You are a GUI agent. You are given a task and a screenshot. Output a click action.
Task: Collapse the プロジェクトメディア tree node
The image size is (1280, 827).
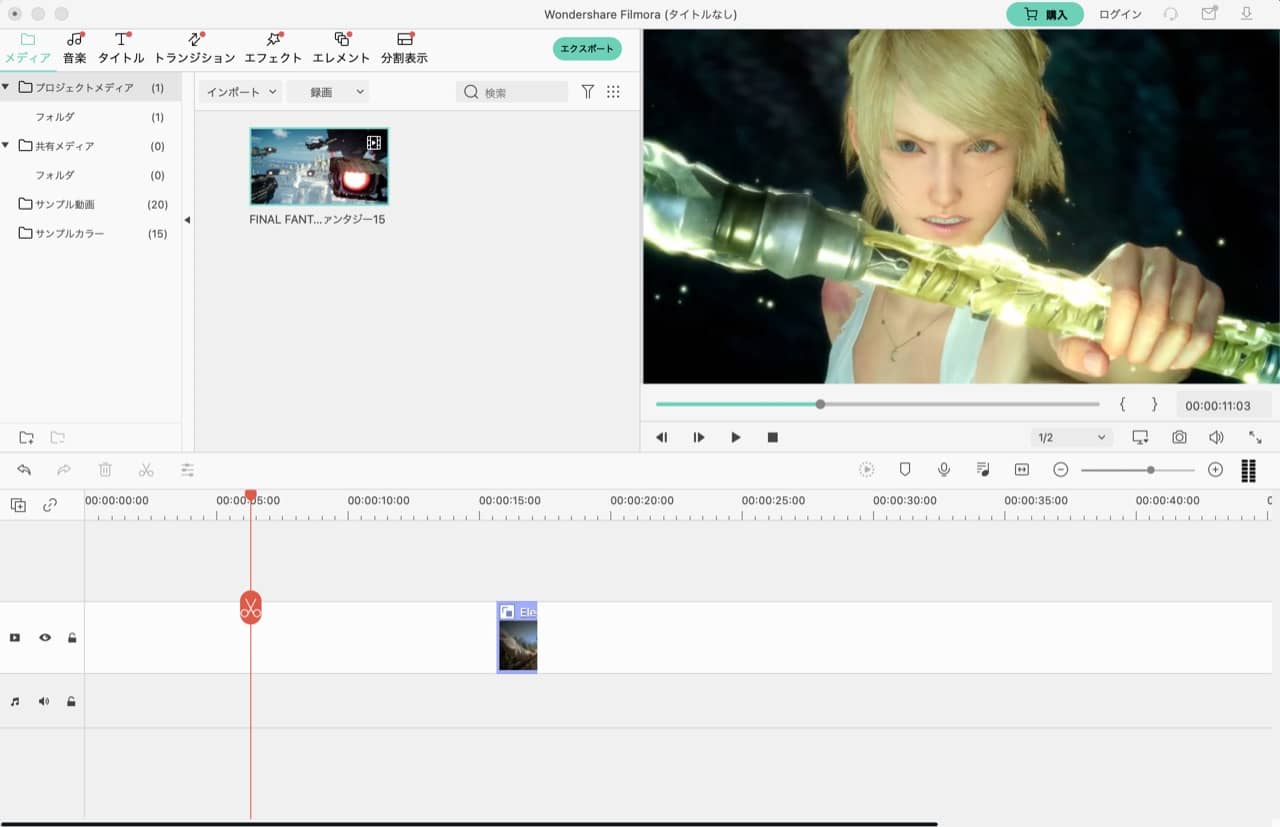(5, 87)
